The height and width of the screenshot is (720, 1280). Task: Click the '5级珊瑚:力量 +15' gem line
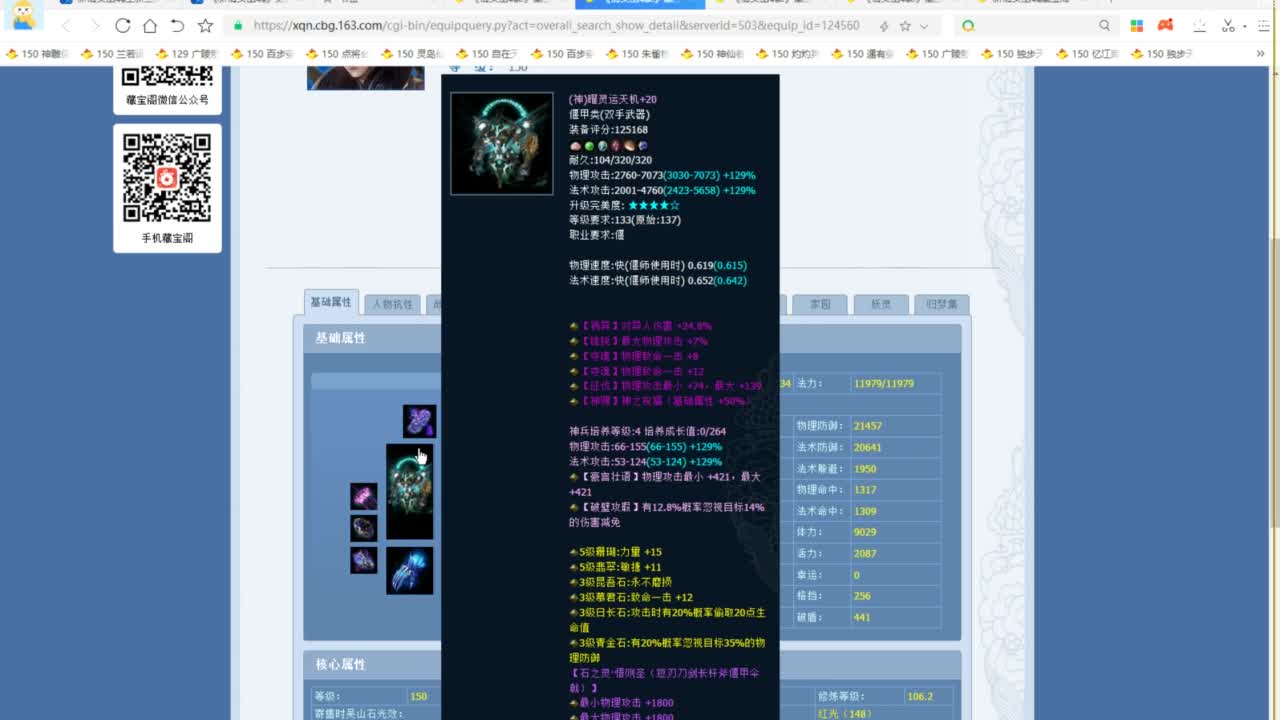click(x=616, y=552)
